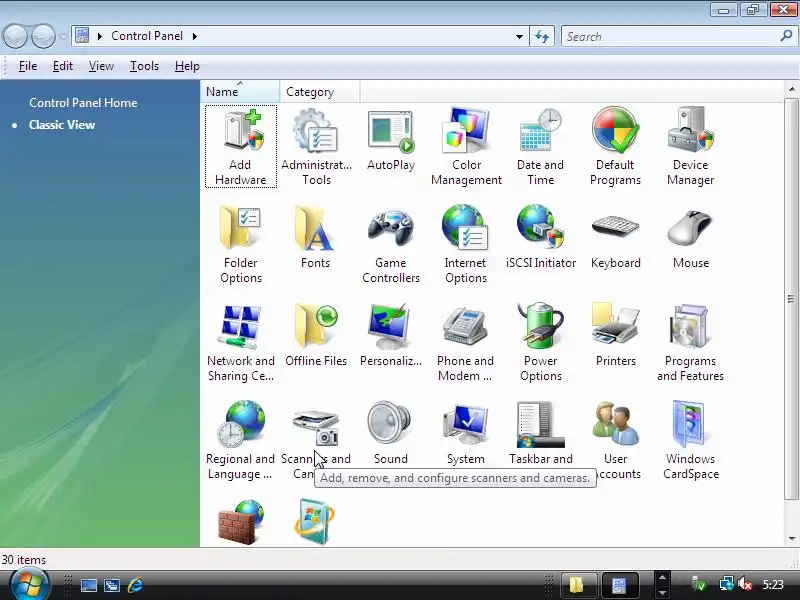Open Programs and Features

click(690, 342)
